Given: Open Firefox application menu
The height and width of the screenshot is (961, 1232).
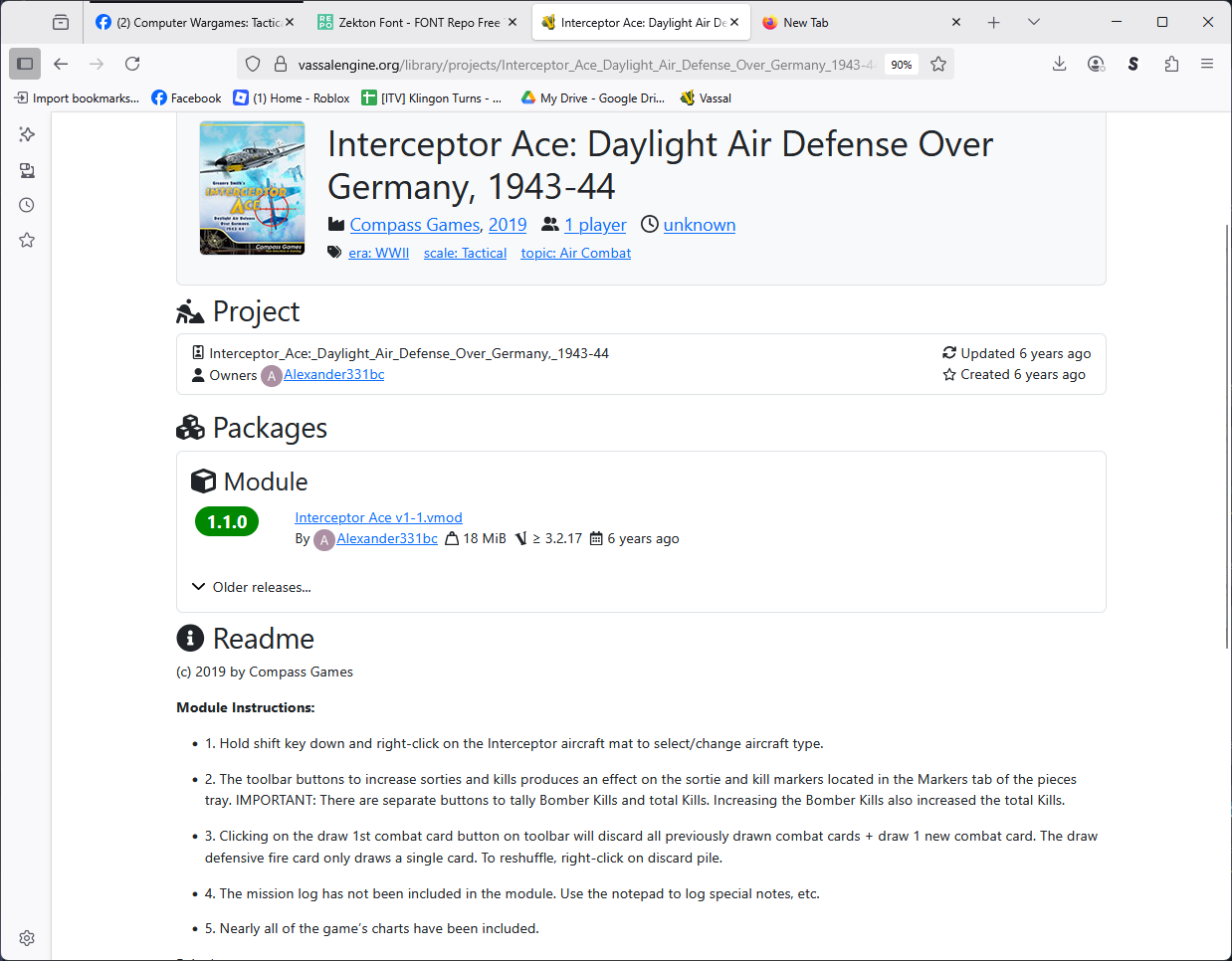Looking at the screenshot, I should 1206,64.
